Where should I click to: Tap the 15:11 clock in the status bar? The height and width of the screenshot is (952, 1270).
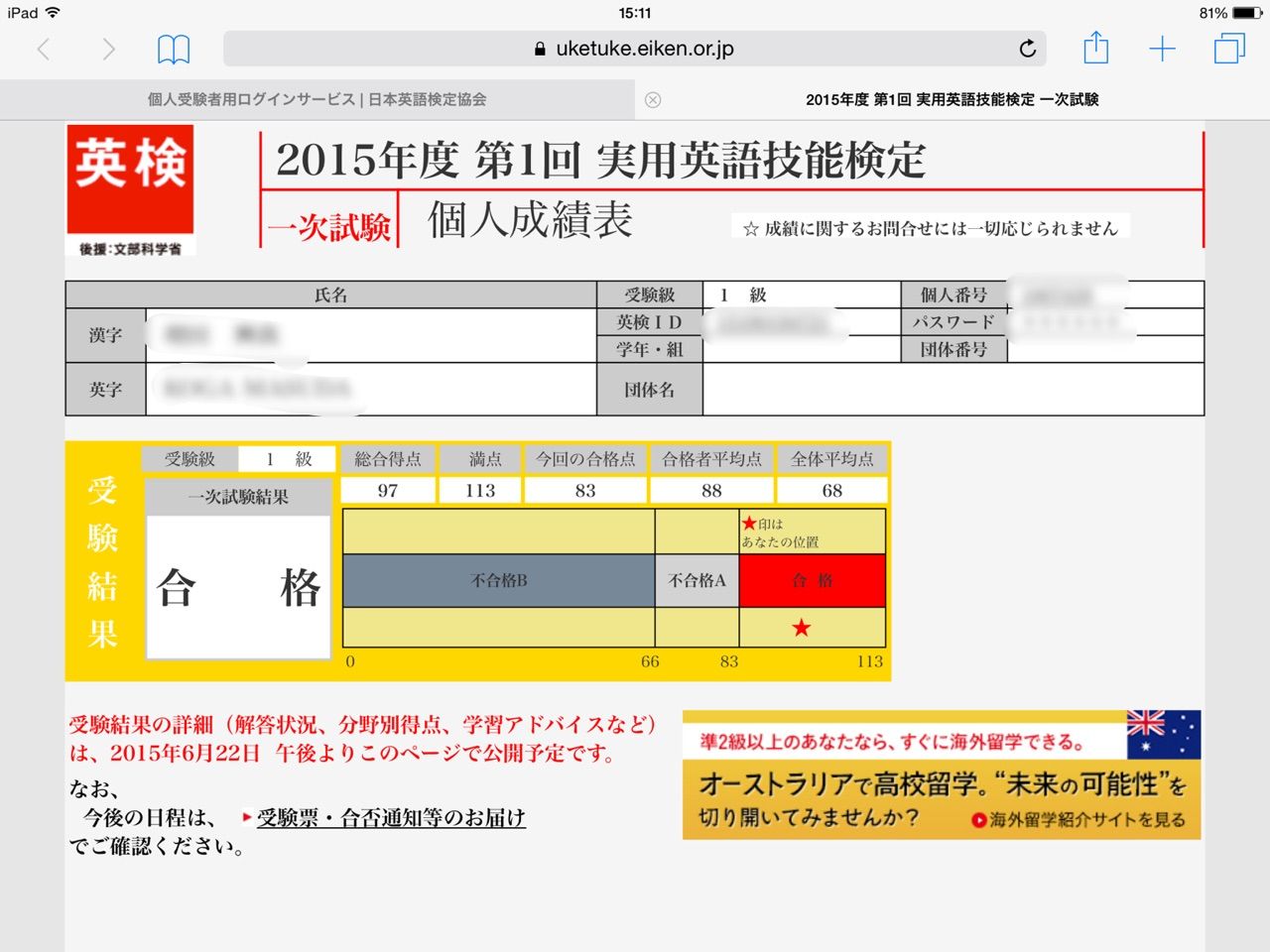pyautogui.click(x=635, y=13)
